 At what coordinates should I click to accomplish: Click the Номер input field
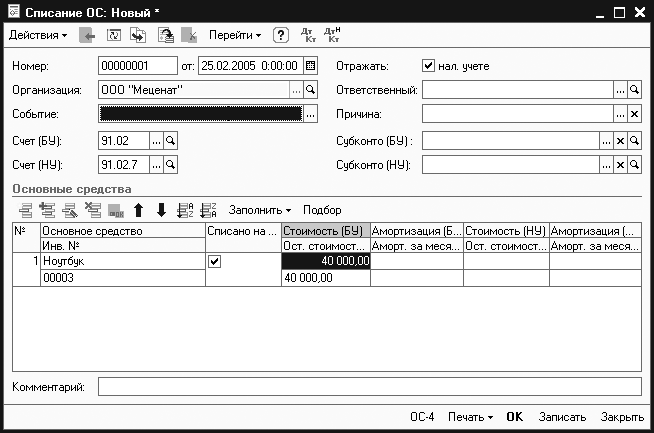click(138, 65)
